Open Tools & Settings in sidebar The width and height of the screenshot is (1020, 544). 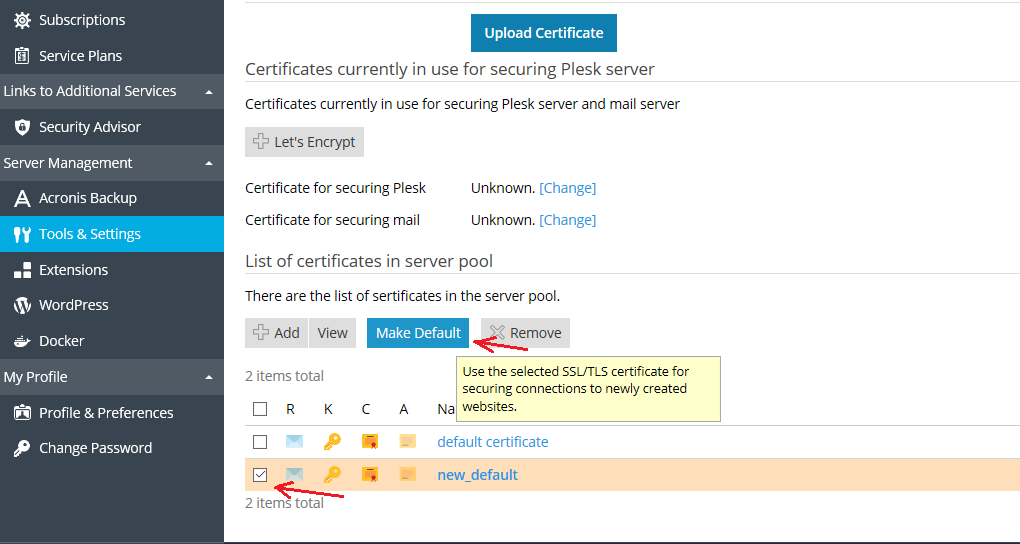point(90,234)
